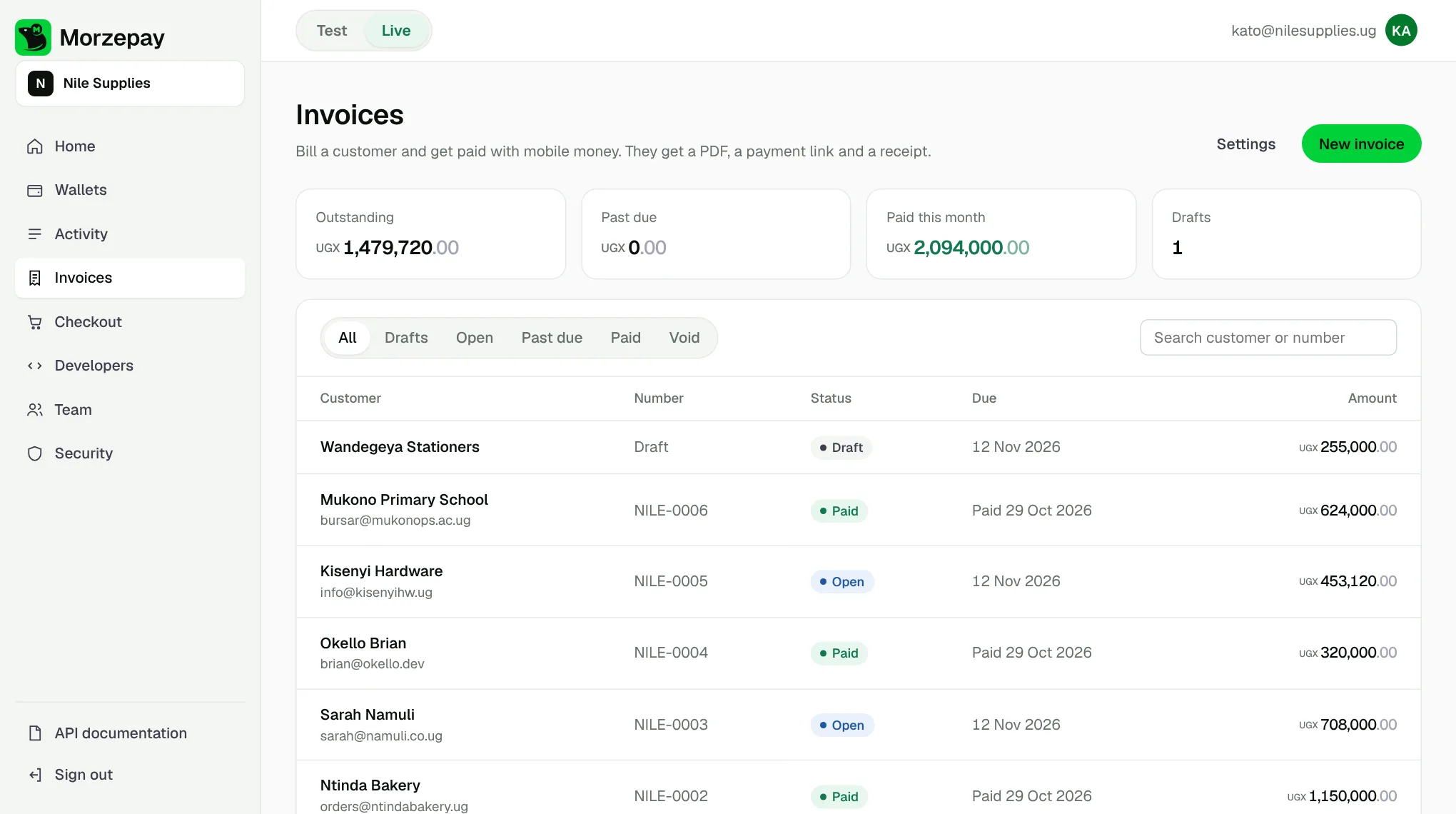Open invoice Settings
Viewport: 1456px width, 814px height.
coord(1245,144)
